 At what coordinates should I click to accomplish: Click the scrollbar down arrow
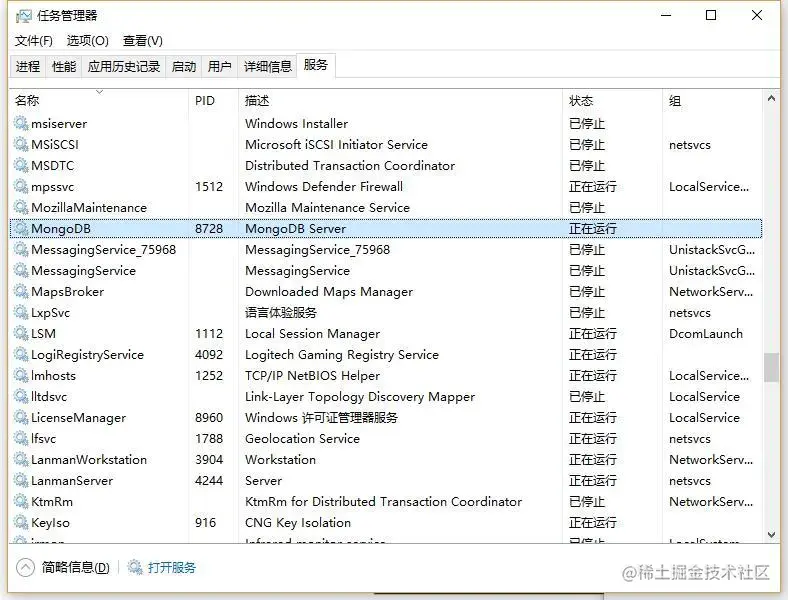(x=771, y=535)
